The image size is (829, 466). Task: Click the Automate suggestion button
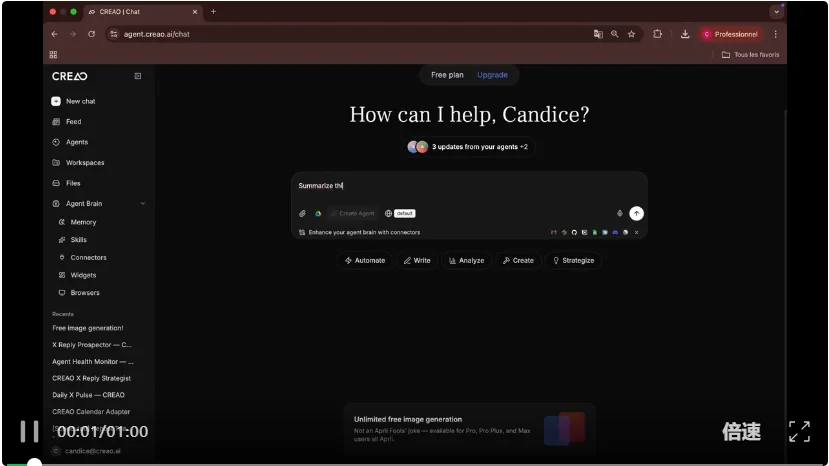coord(365,260)
